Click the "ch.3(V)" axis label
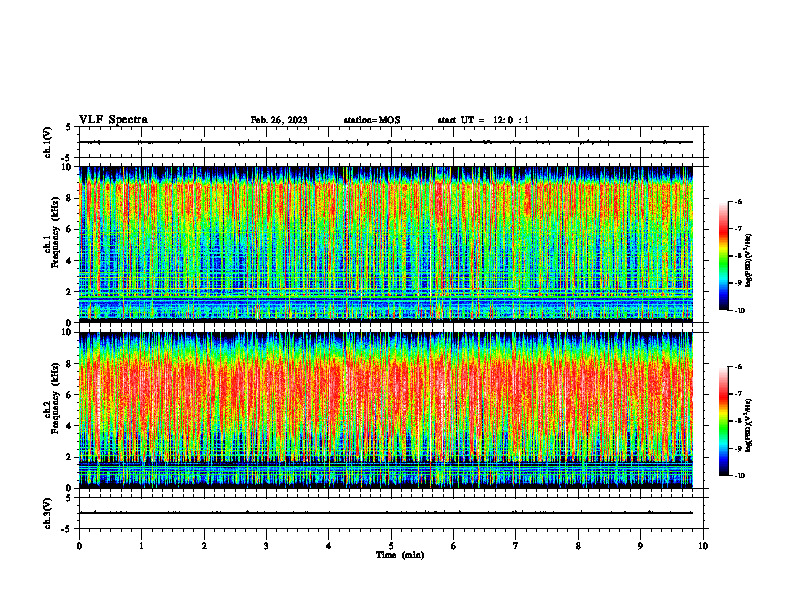Image resolution: width=792 pixels, height=612 pixels. (x=48, y=513)
